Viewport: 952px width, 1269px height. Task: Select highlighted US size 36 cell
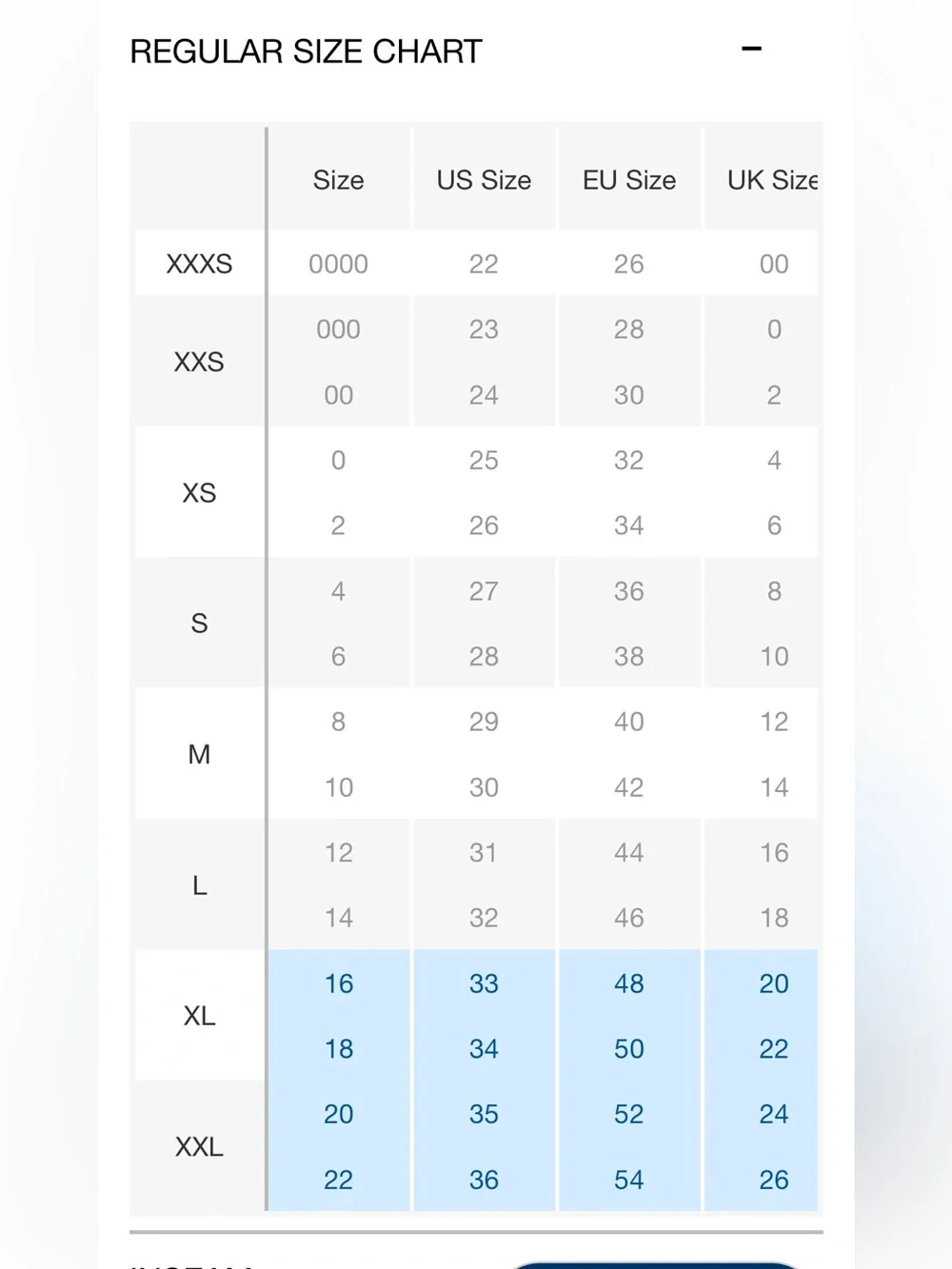pos(484,1180)
